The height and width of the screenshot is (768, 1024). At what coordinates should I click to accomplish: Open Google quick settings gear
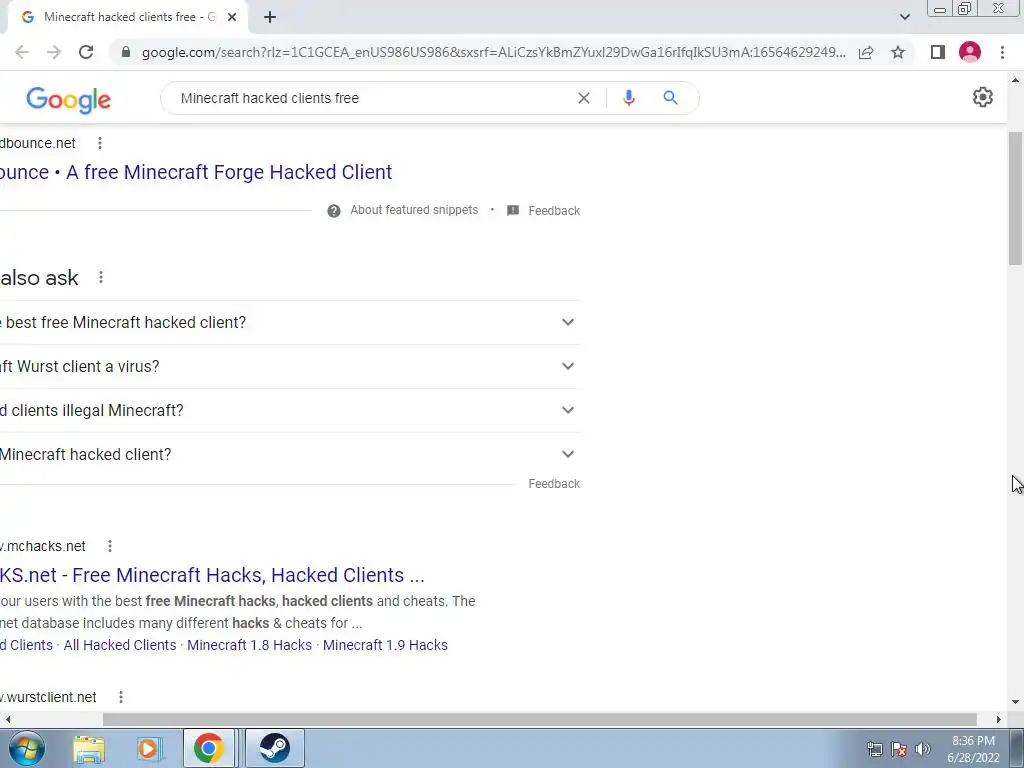click(983, 97)
